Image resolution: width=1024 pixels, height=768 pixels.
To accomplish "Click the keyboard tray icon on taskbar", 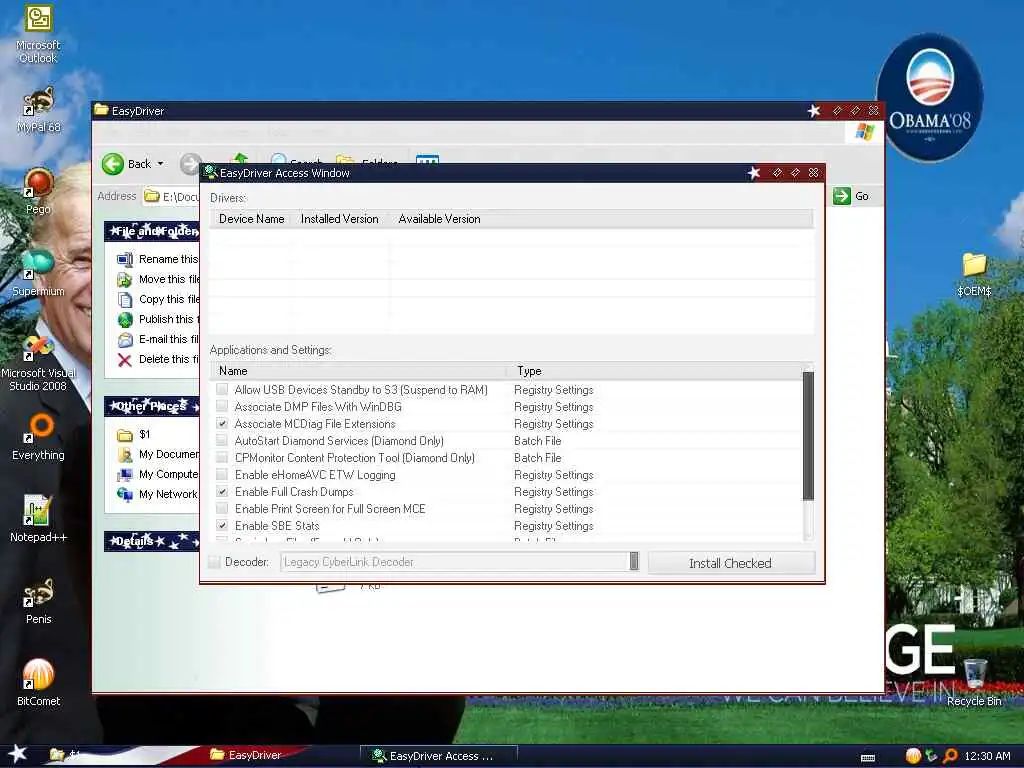I will click(x=868, y=758).
